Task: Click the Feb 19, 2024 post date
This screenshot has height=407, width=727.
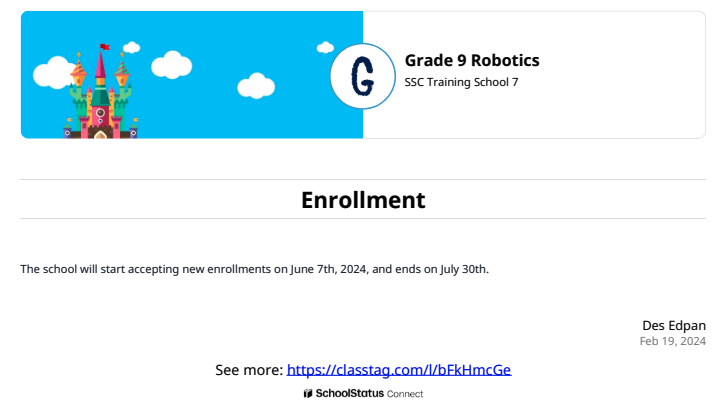Action: tap(673, 341)
